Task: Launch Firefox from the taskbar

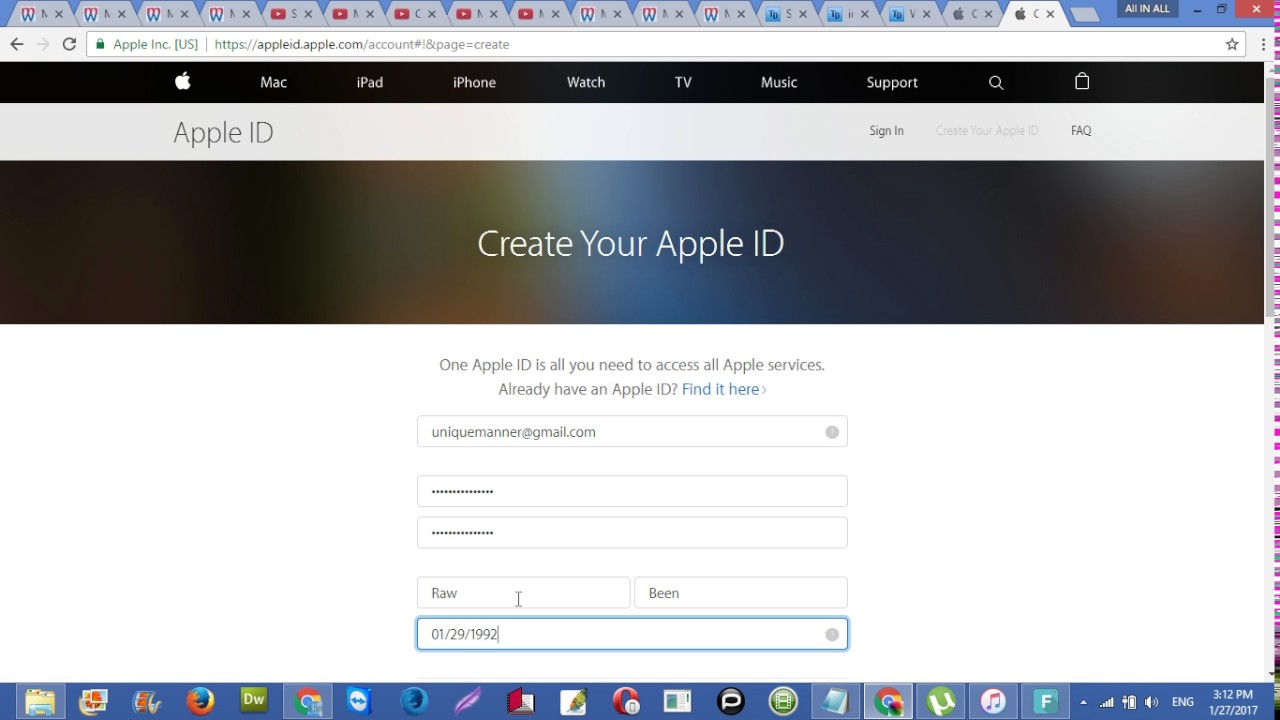Action: pyautogui.click(x=200, y=701)
